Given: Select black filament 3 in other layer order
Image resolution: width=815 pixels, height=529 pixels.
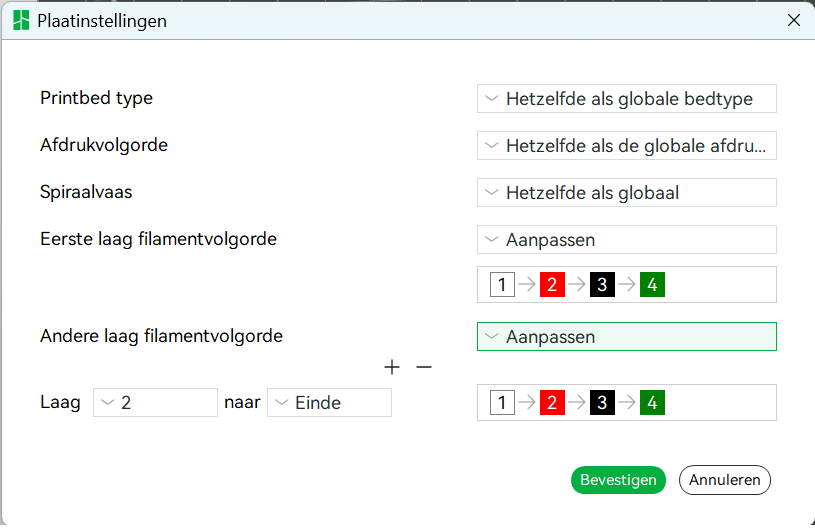Looking at the screenshot, I should point(602,403).
